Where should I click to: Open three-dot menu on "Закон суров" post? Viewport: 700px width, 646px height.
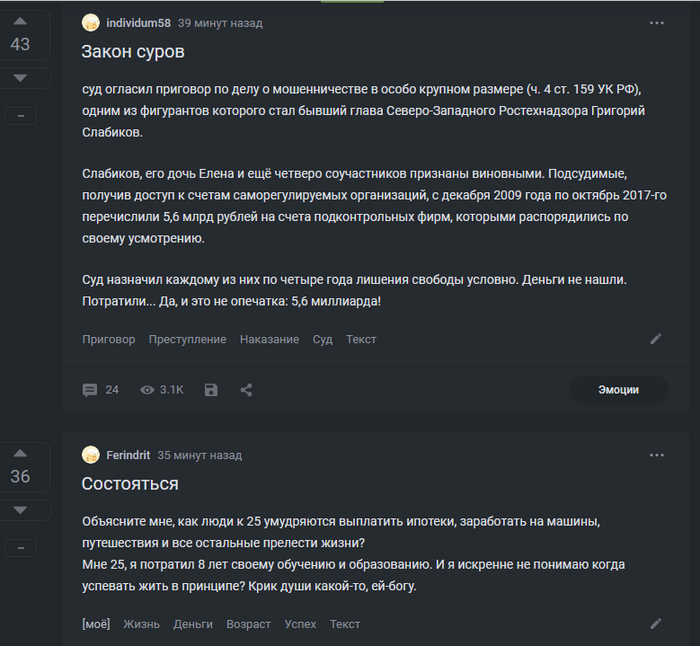657,23
